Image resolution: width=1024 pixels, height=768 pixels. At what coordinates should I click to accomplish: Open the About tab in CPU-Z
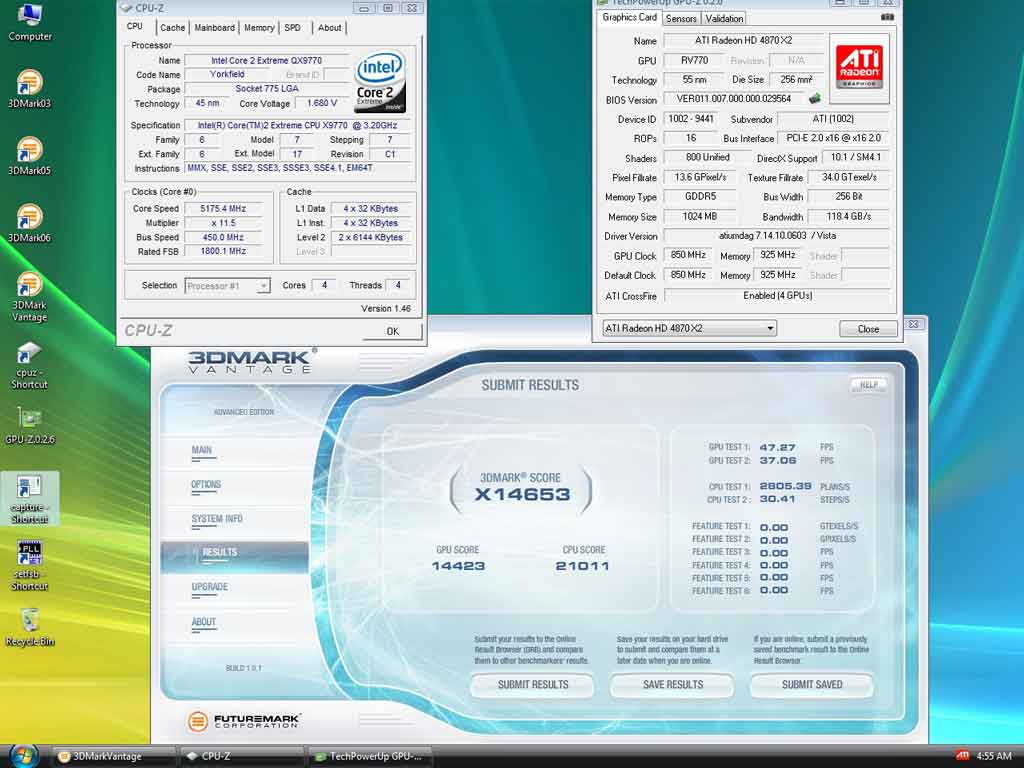329,27
